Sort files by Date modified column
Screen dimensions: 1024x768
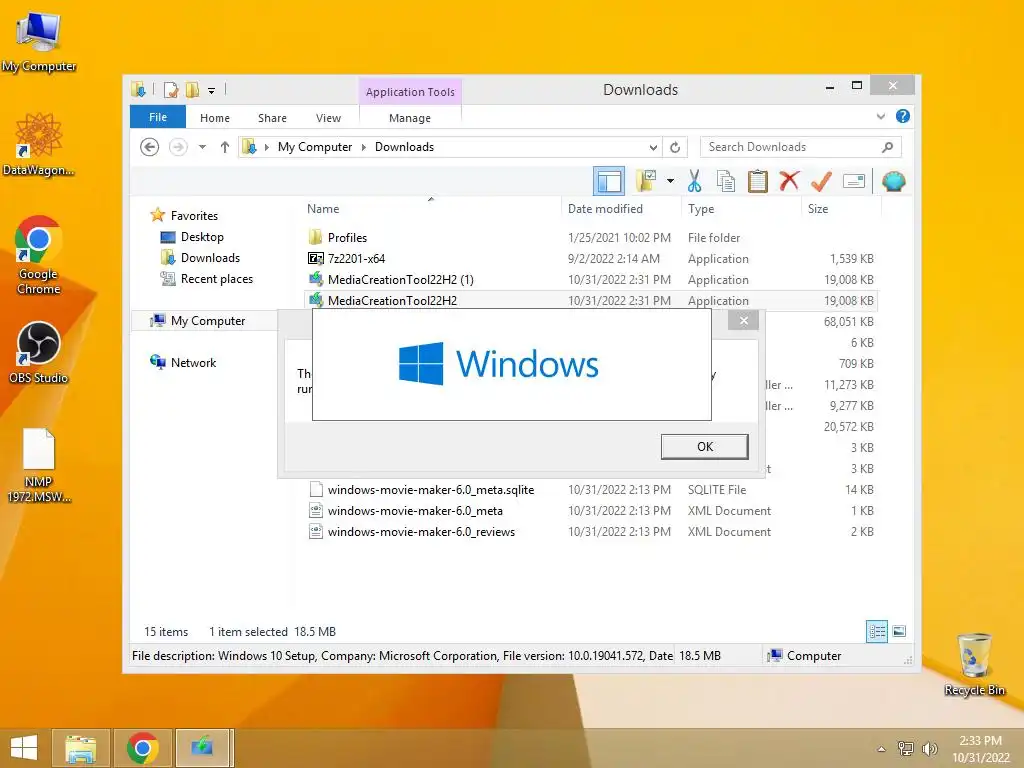tap(621, 208)
